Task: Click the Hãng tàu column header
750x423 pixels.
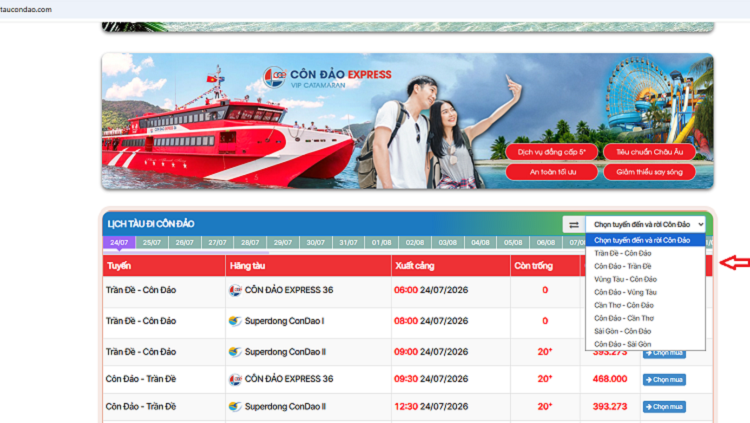Action: [309, 266]
